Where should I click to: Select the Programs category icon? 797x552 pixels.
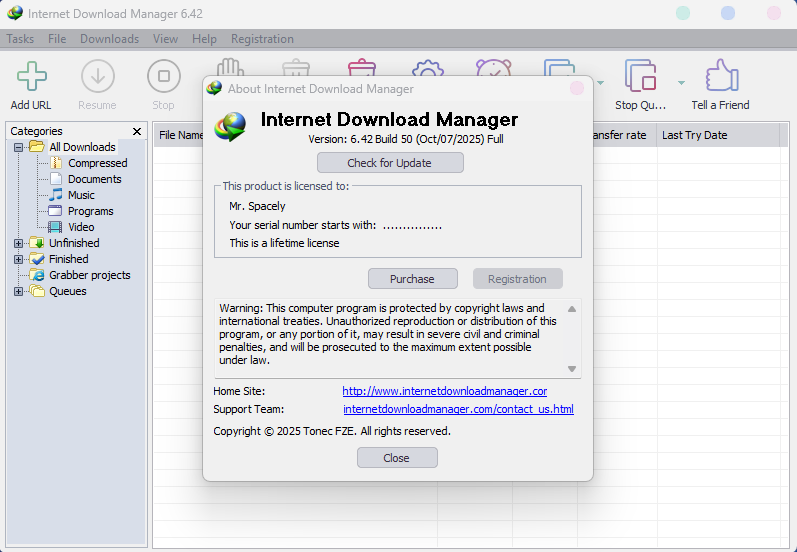[55, 210]
